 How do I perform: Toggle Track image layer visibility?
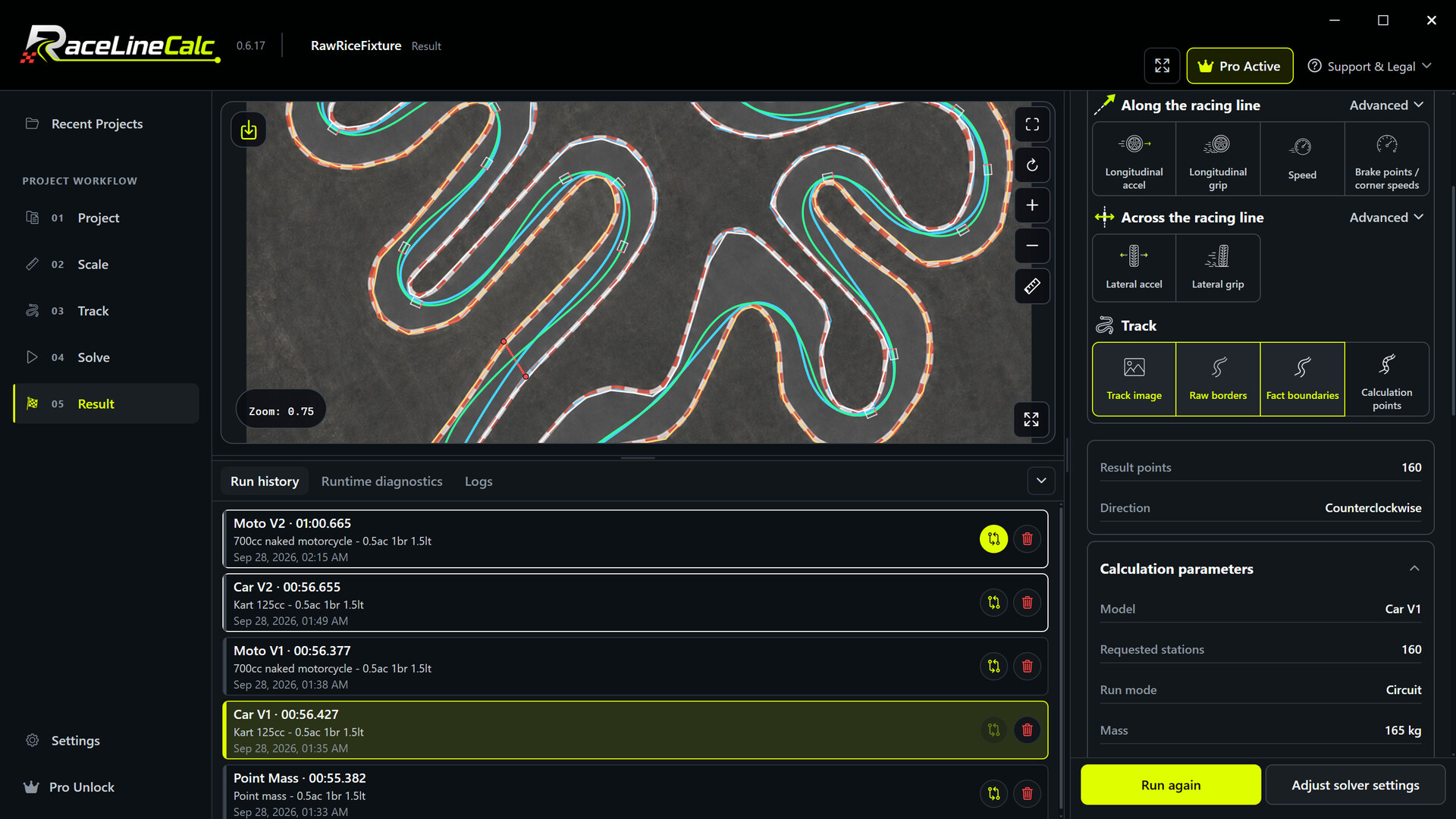point(1134,379)
